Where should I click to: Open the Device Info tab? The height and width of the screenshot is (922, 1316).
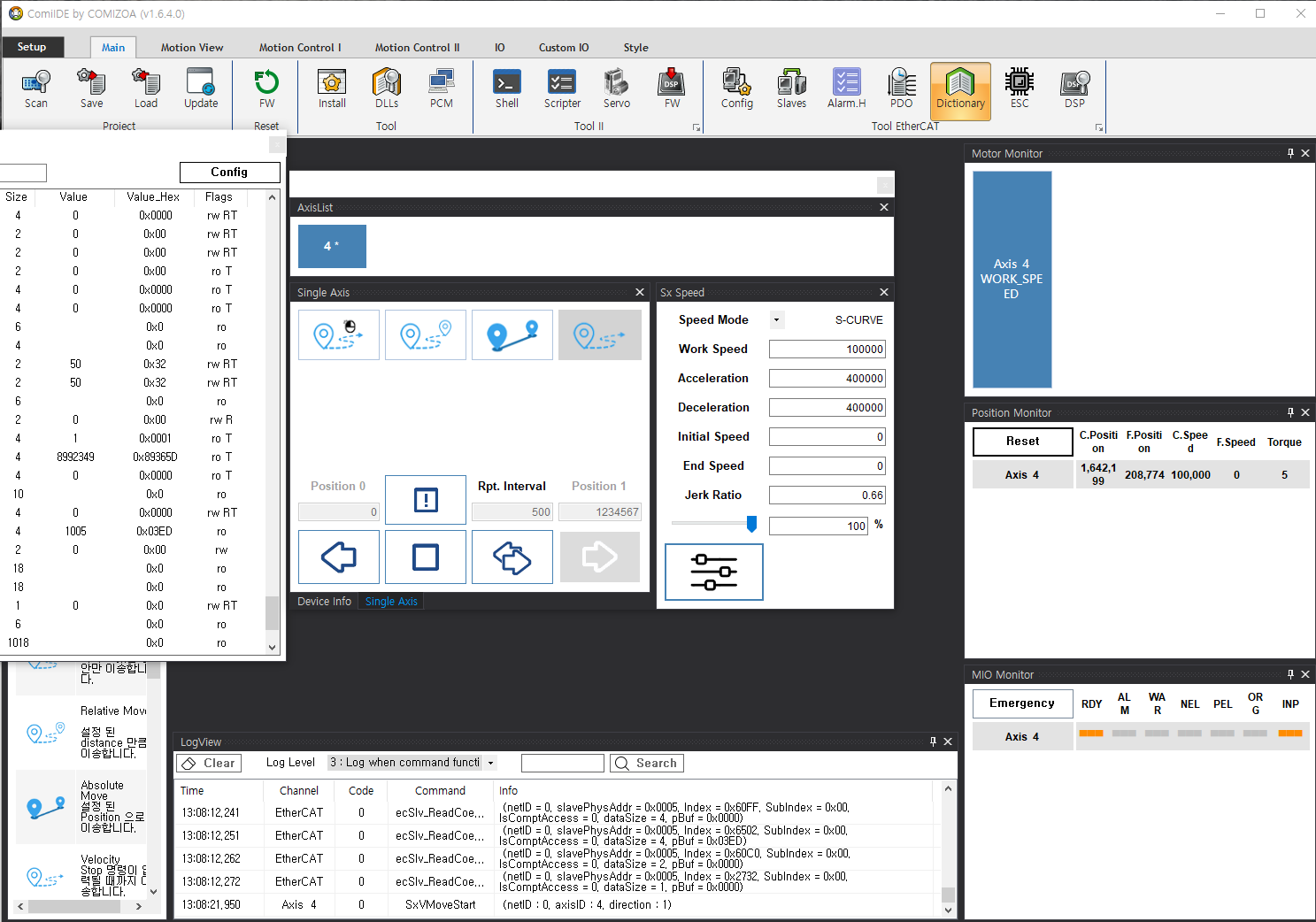tap(324, 602)
